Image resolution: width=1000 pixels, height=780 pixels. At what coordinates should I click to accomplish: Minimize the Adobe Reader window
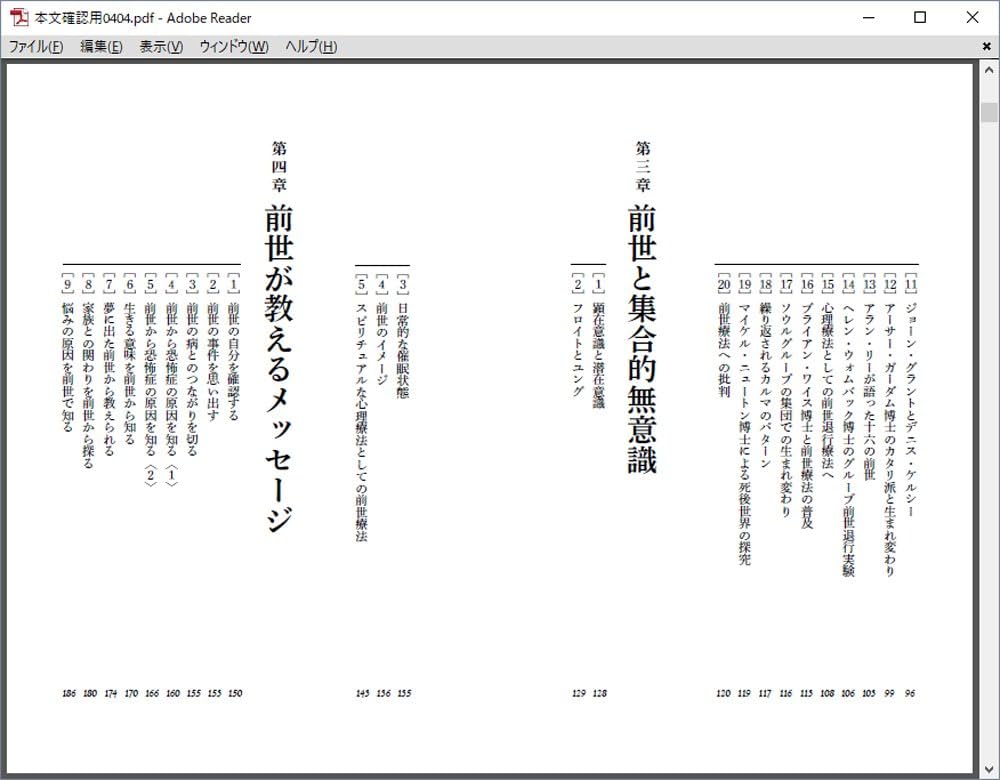pos(868,17)
